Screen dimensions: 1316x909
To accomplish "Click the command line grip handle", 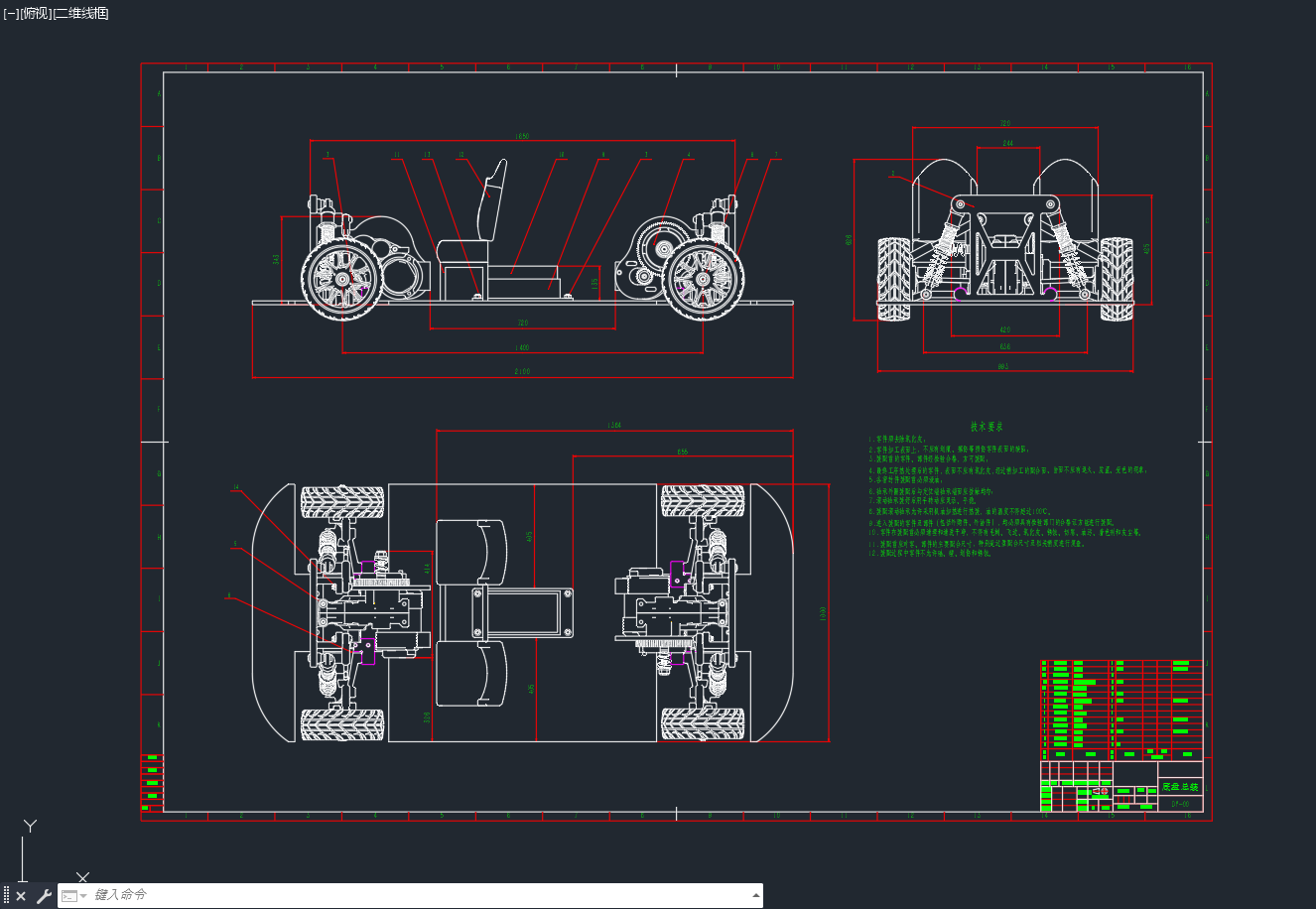I will click(x=6, y=896).
